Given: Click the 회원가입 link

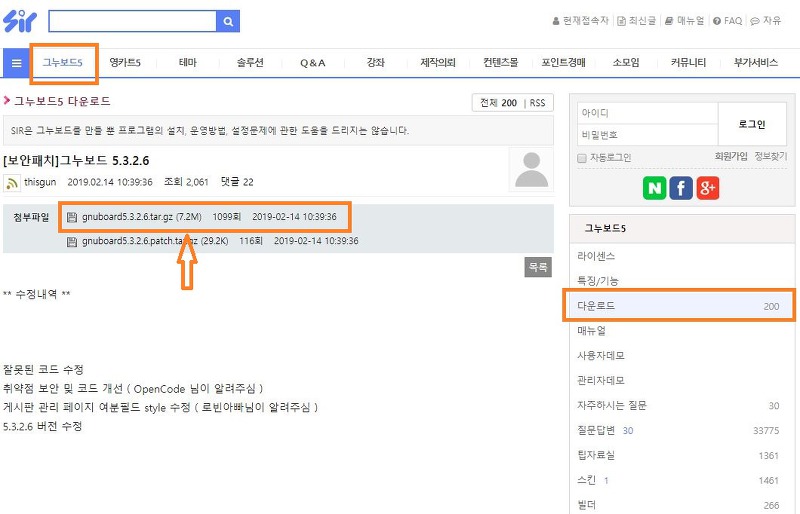Looking at the screenshot, I should pyautogui.click(x=731, y=156).
